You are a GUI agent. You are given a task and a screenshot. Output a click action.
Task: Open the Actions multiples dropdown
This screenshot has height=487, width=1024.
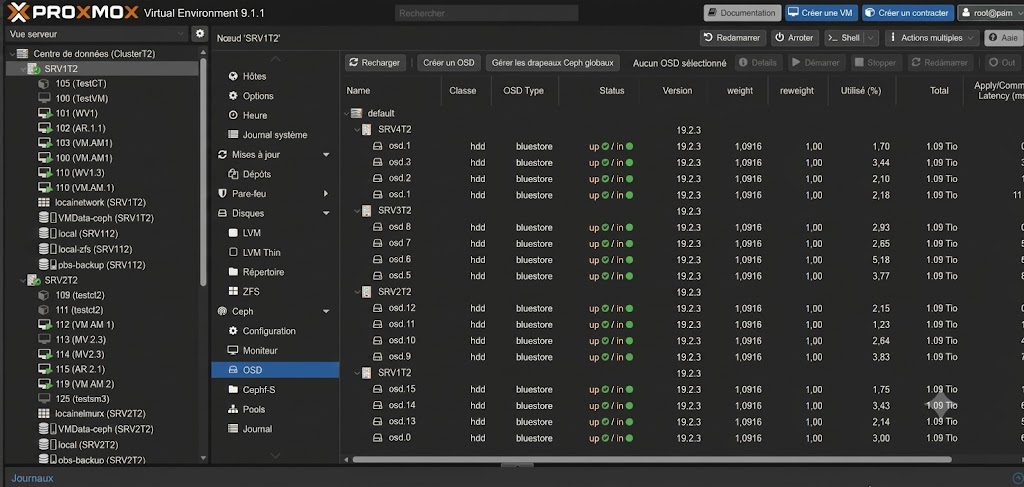932,38
